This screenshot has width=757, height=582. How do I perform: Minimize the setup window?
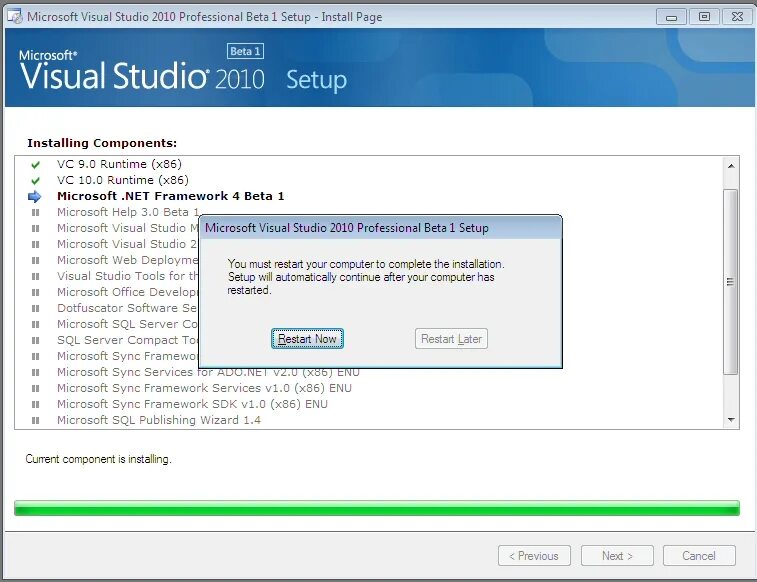[x=672, y=17]
